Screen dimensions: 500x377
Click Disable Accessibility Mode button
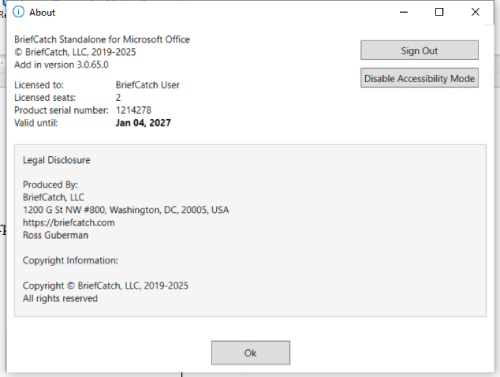click(419, 78)
